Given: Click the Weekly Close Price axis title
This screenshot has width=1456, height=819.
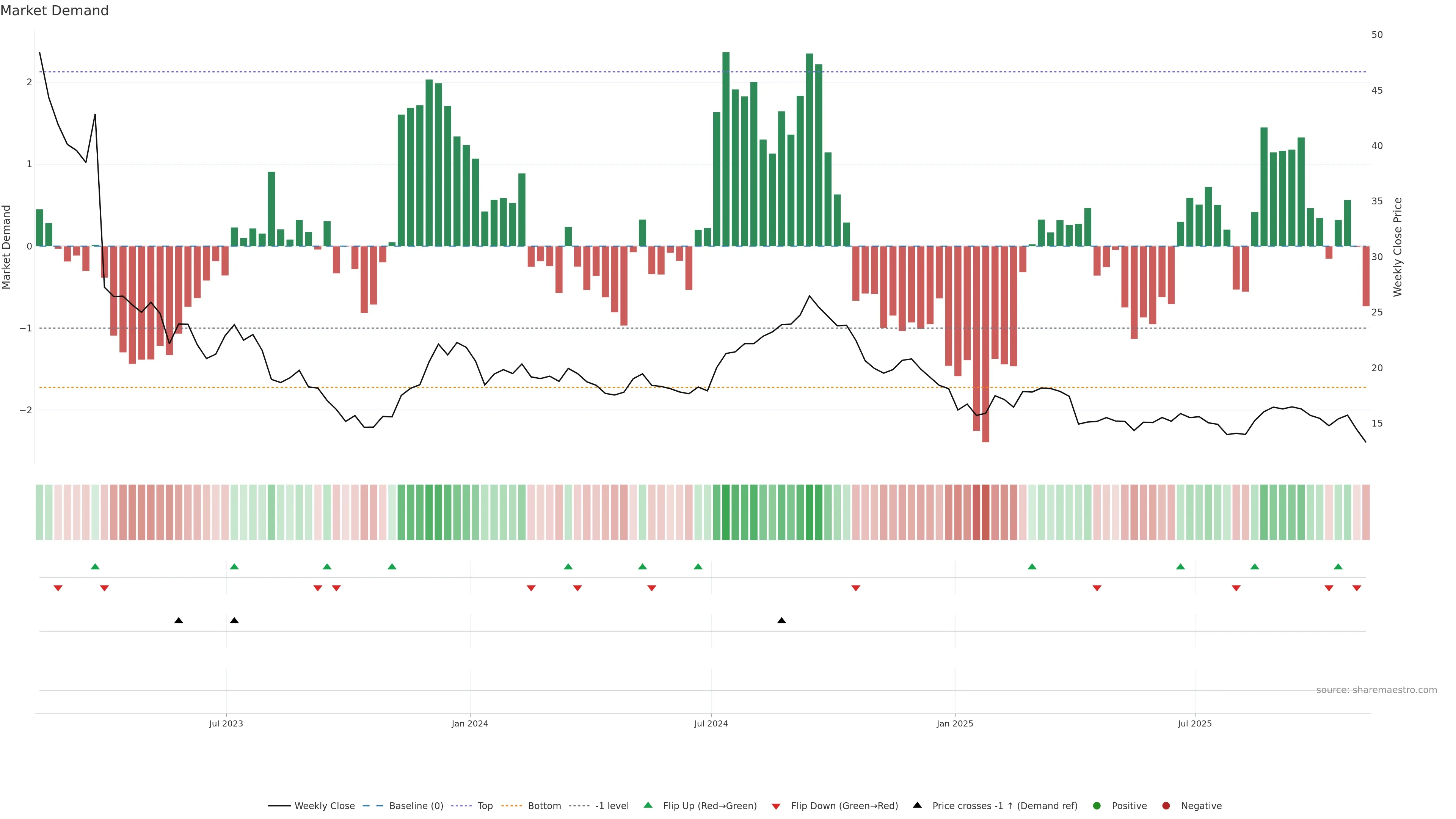Looking at the screenshot, I should tap(1397, 247).
